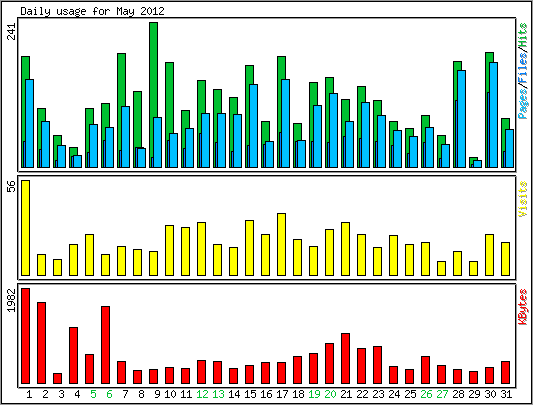Click the red KBytes bar for day 4

tap(73, 355)
